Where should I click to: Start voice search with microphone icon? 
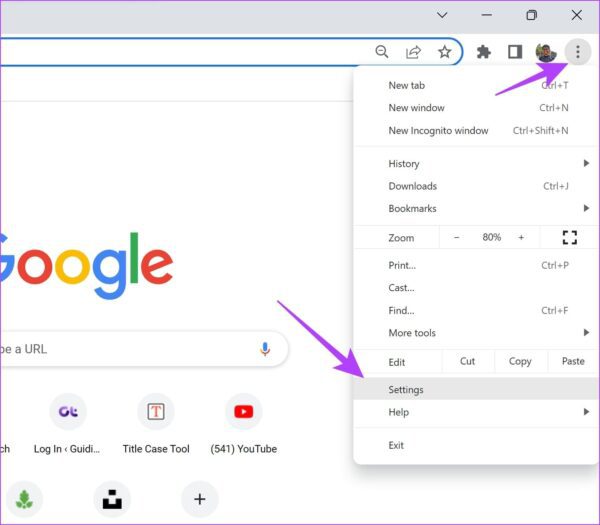pos(265,349)
